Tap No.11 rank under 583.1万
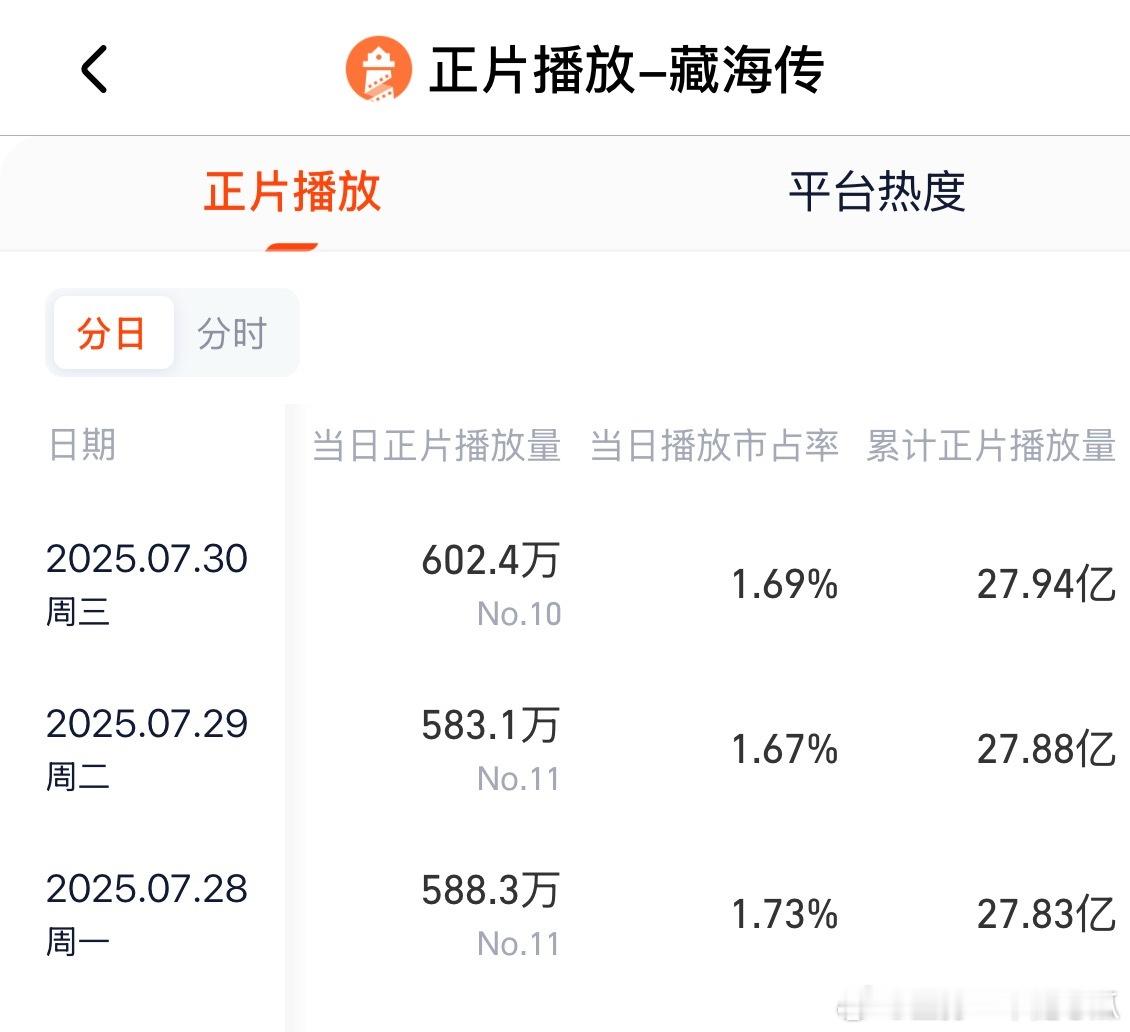1130x1032 pixels. click(519, 779)
